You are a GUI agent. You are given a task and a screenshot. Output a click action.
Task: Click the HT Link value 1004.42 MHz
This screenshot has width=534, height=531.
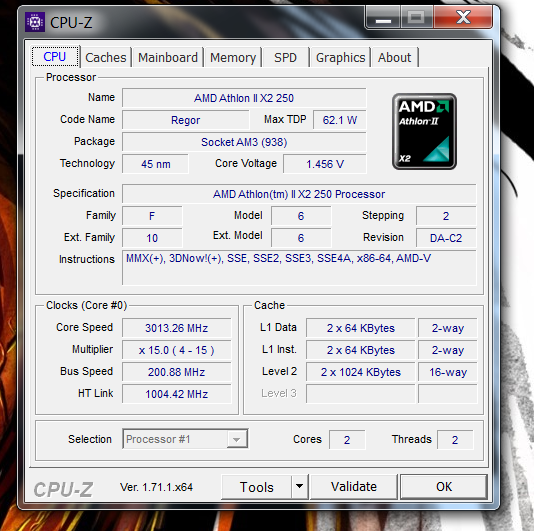click(x=176, y=394)
